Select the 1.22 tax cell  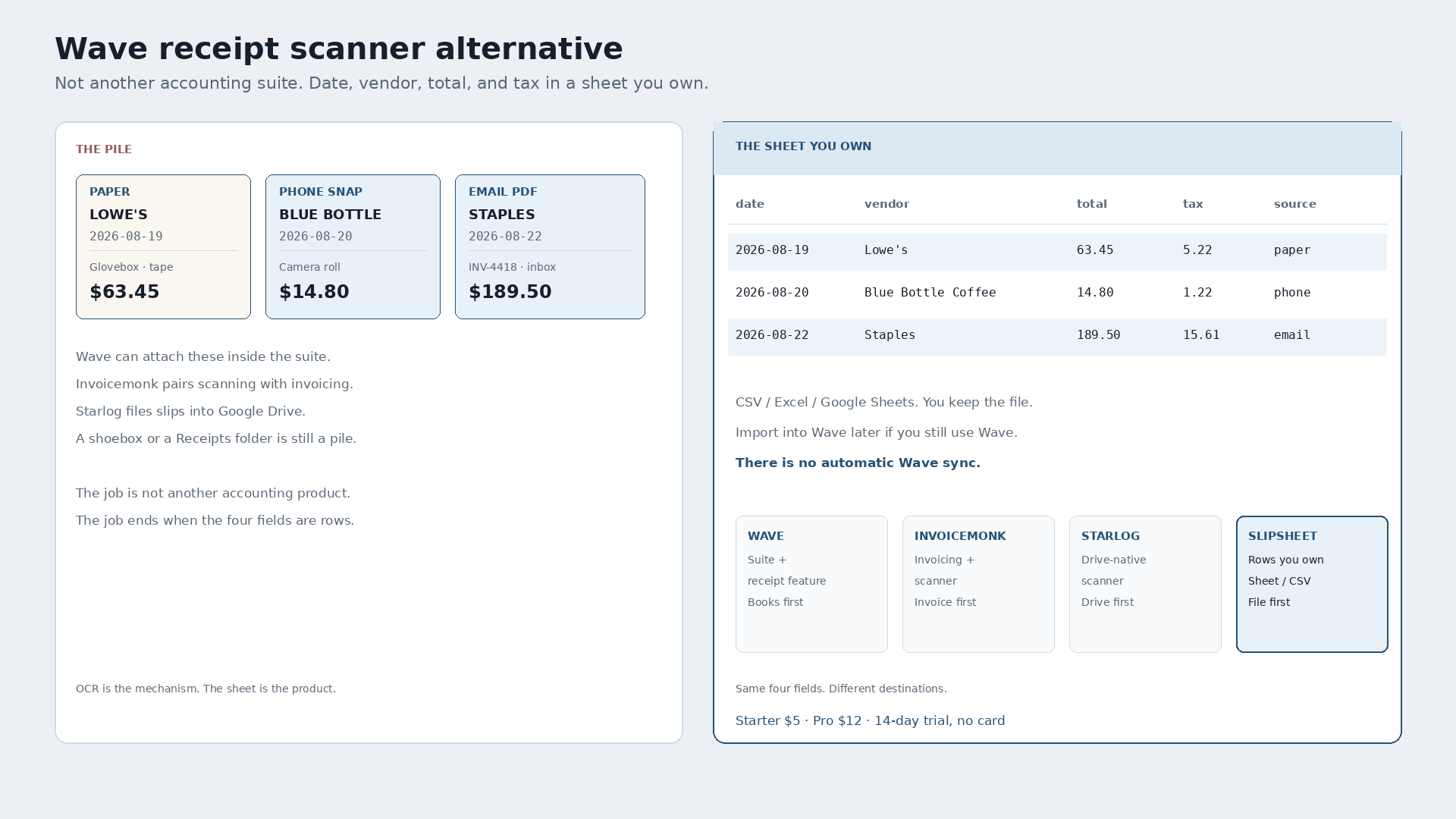1197,293
